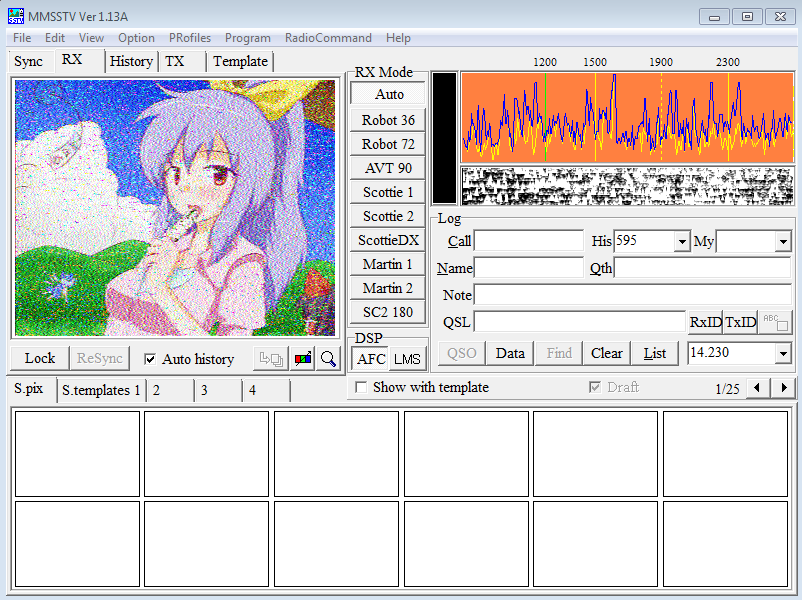Click the List log button

(x=655, y=353)
